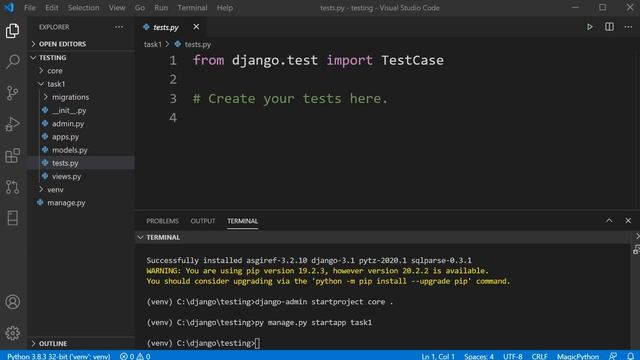The width and height of the screenshot is (640, 360).
Task: Click the VS Code logo icon
Action: pyautogui.click(x=9, y=7)
